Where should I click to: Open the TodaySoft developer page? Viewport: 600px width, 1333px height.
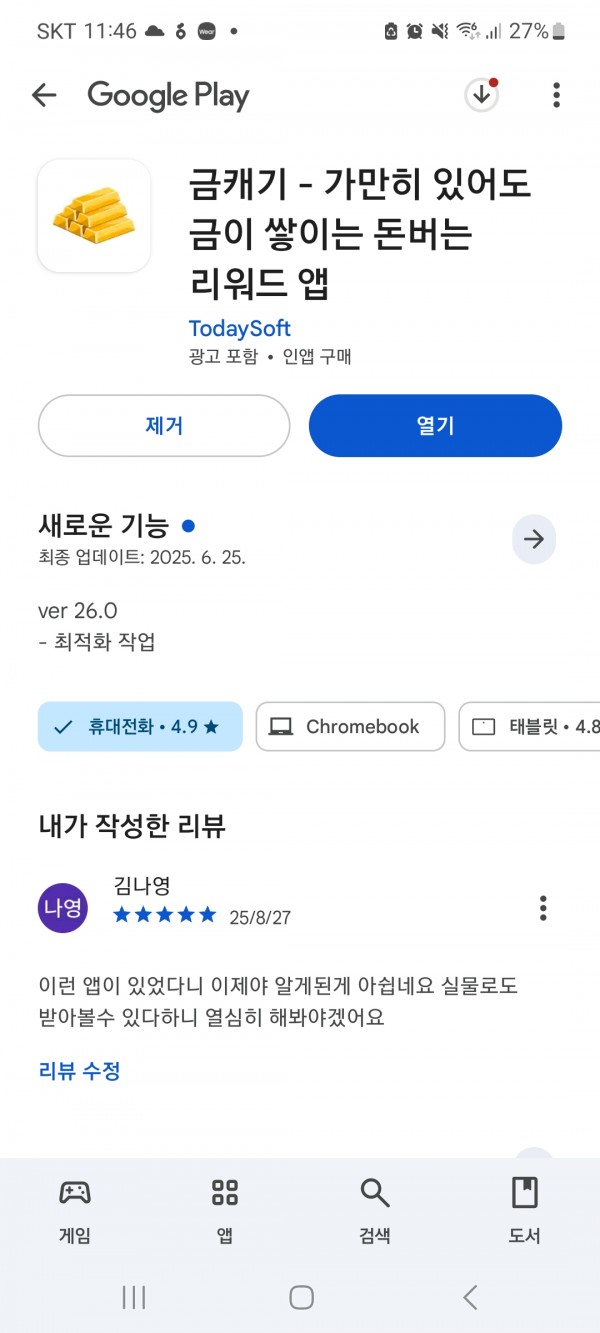[239, 328]
